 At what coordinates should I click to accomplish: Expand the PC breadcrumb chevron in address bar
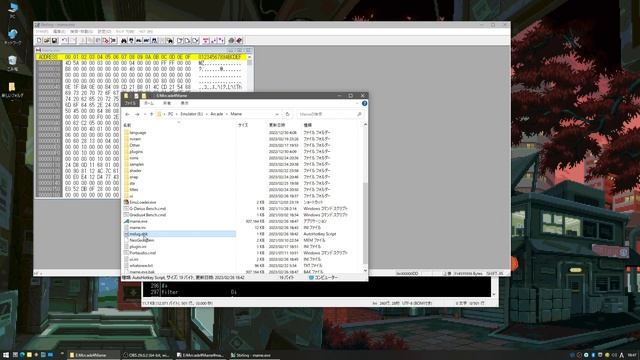pos(177,114)
